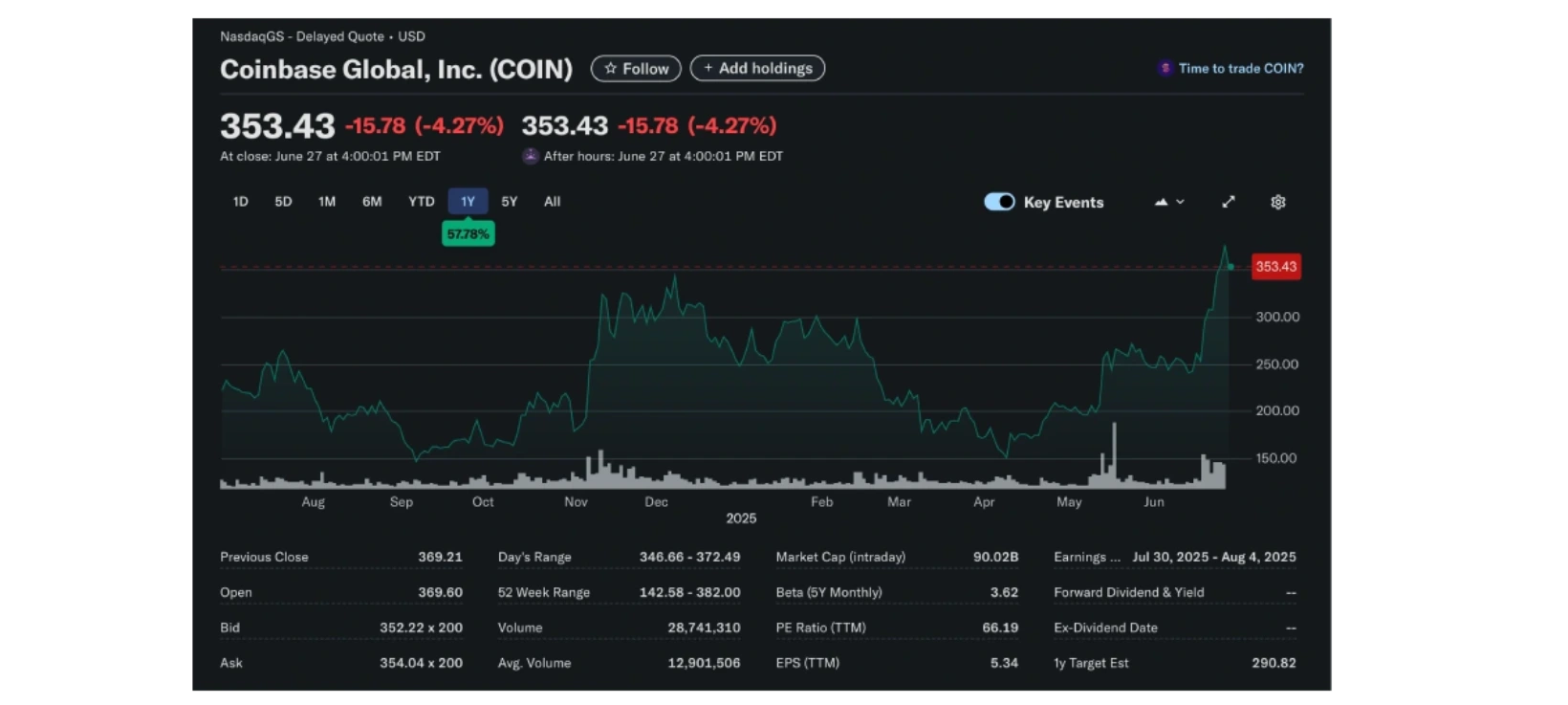Image resolution: width=1568 pixels, height=705 pixels.
Task: Click the Previous Close value 369.21
Action: [440, 557]
